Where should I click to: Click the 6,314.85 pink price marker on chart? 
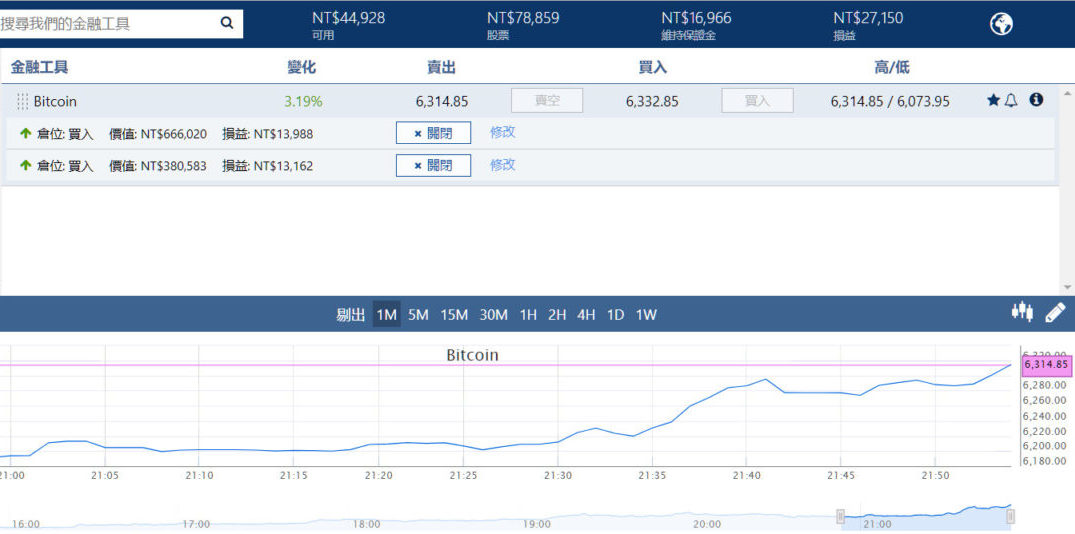click(x=1046, y=365)
